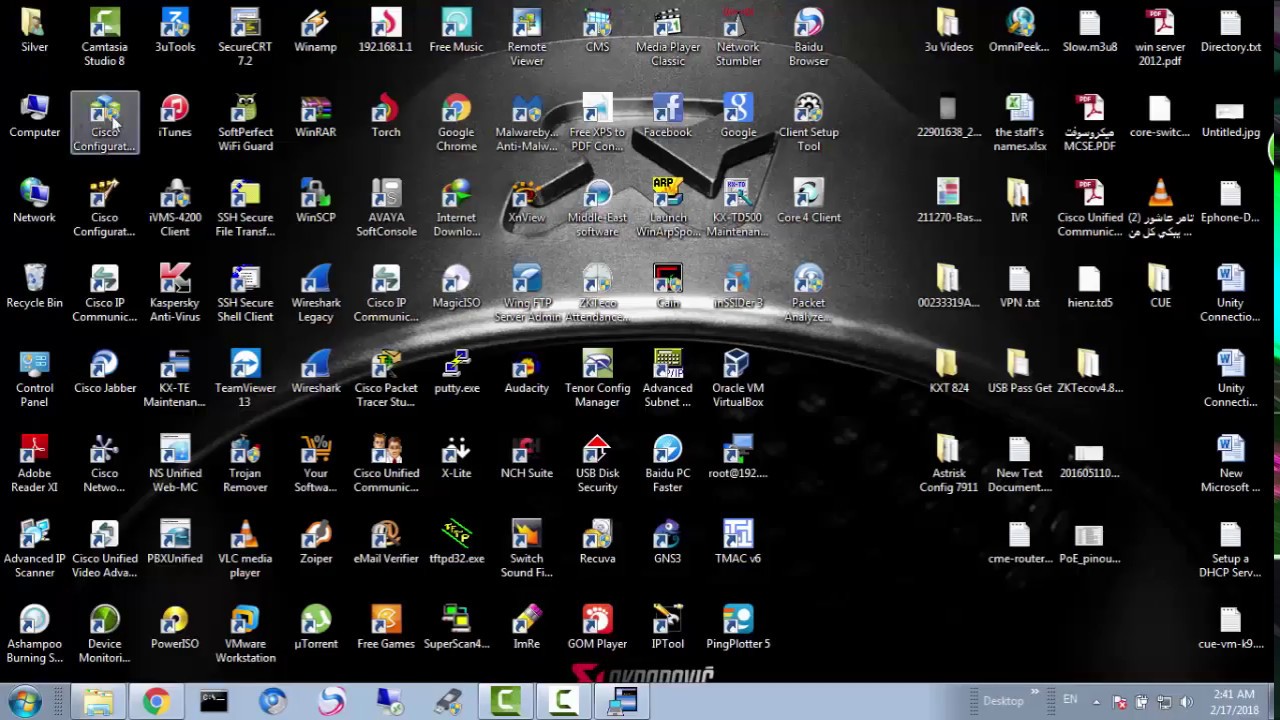Click the Facebook desktop shortcut
Image resolution: width=1280 pixels, height=720 pixels.
pos(668,116)
